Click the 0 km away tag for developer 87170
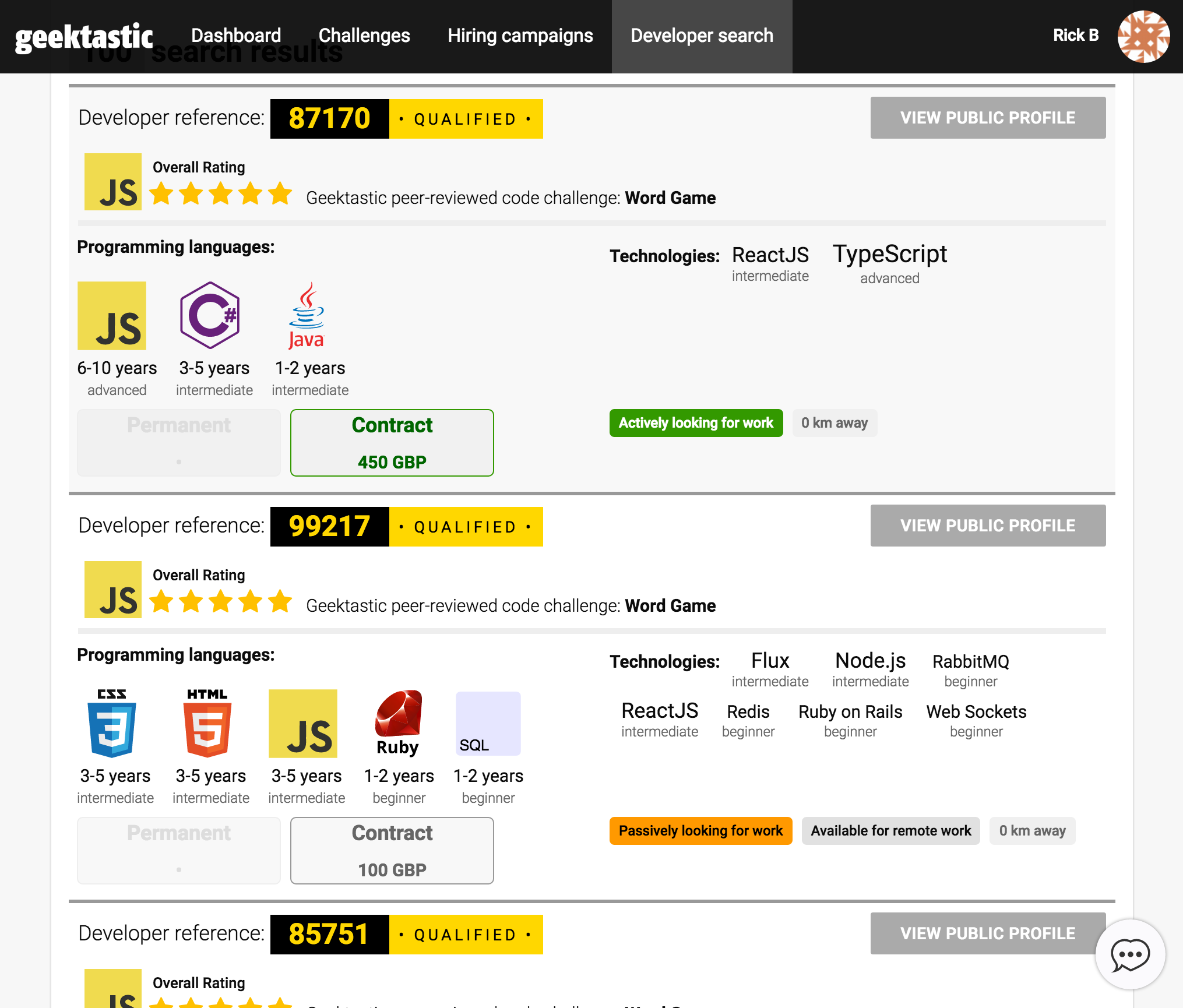 pos(835,423)
